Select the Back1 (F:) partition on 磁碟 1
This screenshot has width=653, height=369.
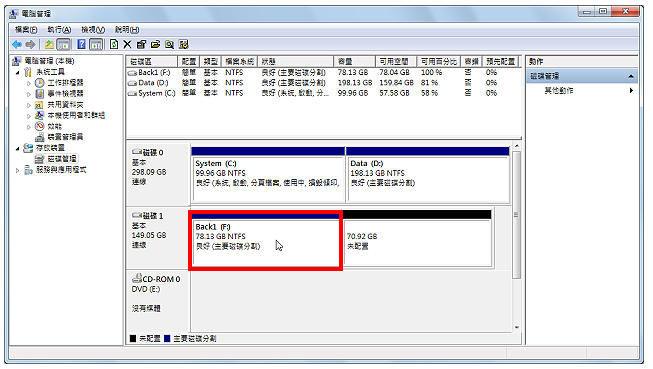click(266, 241)
